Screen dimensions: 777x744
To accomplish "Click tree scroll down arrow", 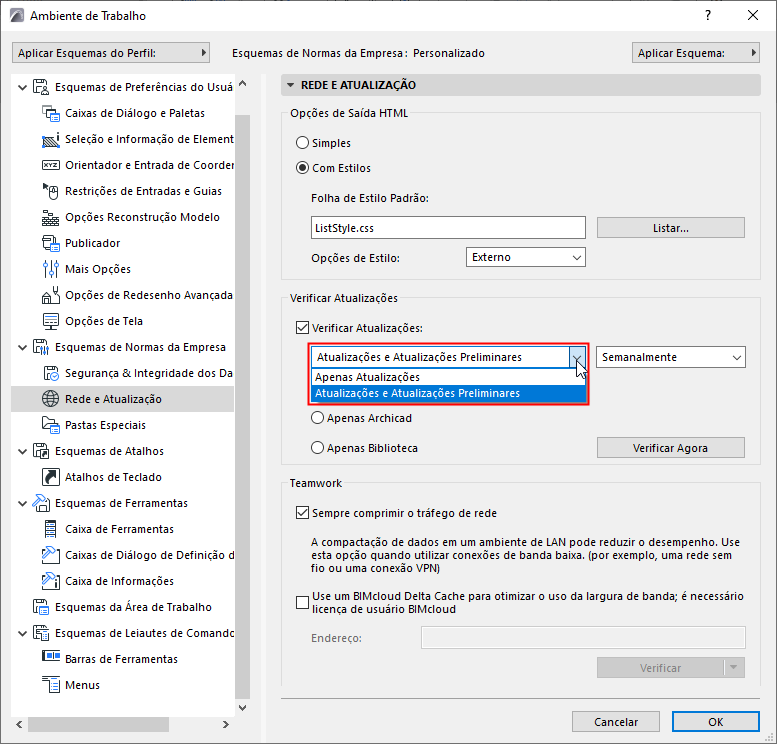I will coord(243,708).
